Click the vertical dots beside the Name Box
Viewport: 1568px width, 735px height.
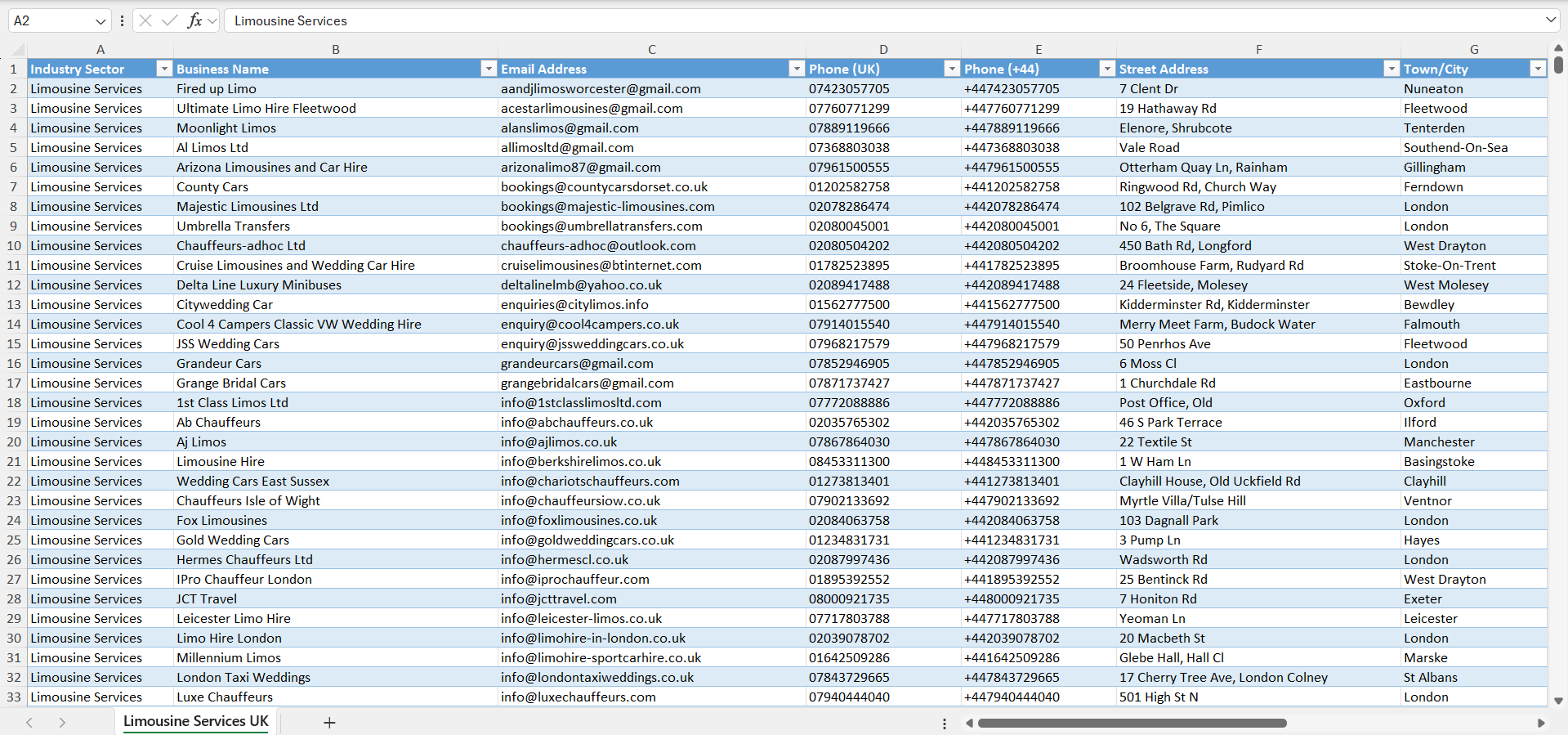(122, 21)
